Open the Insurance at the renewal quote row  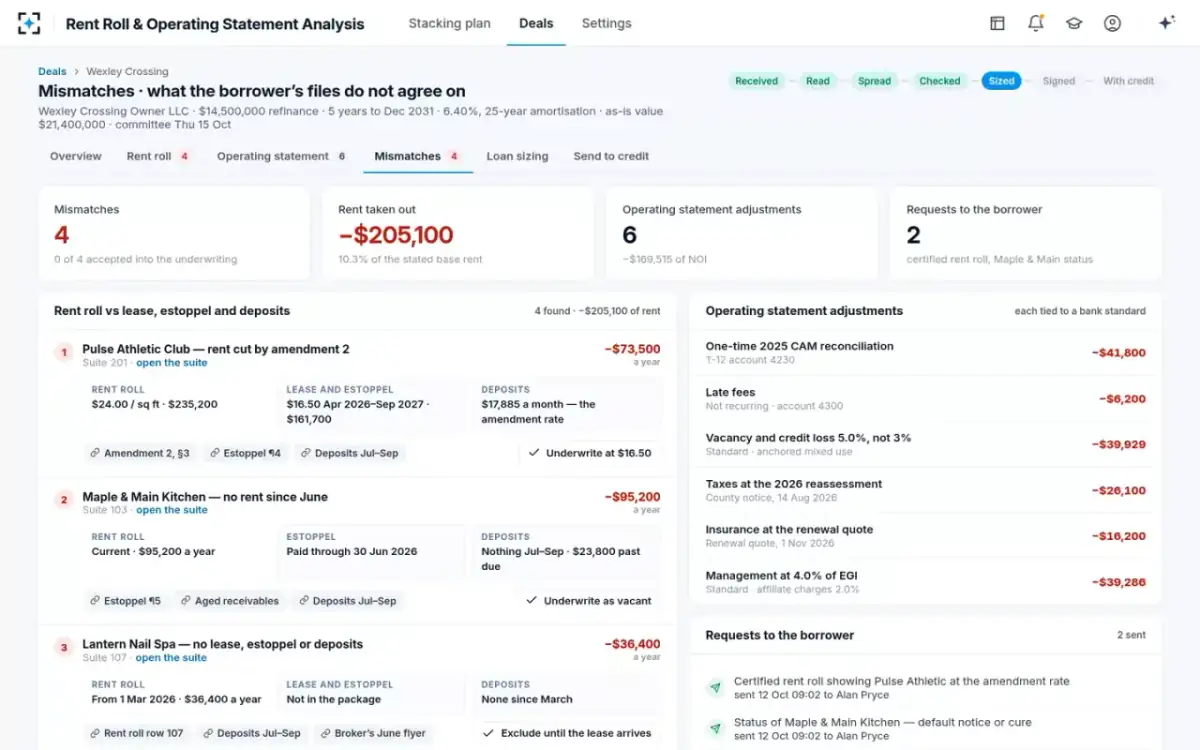point(925,536)
